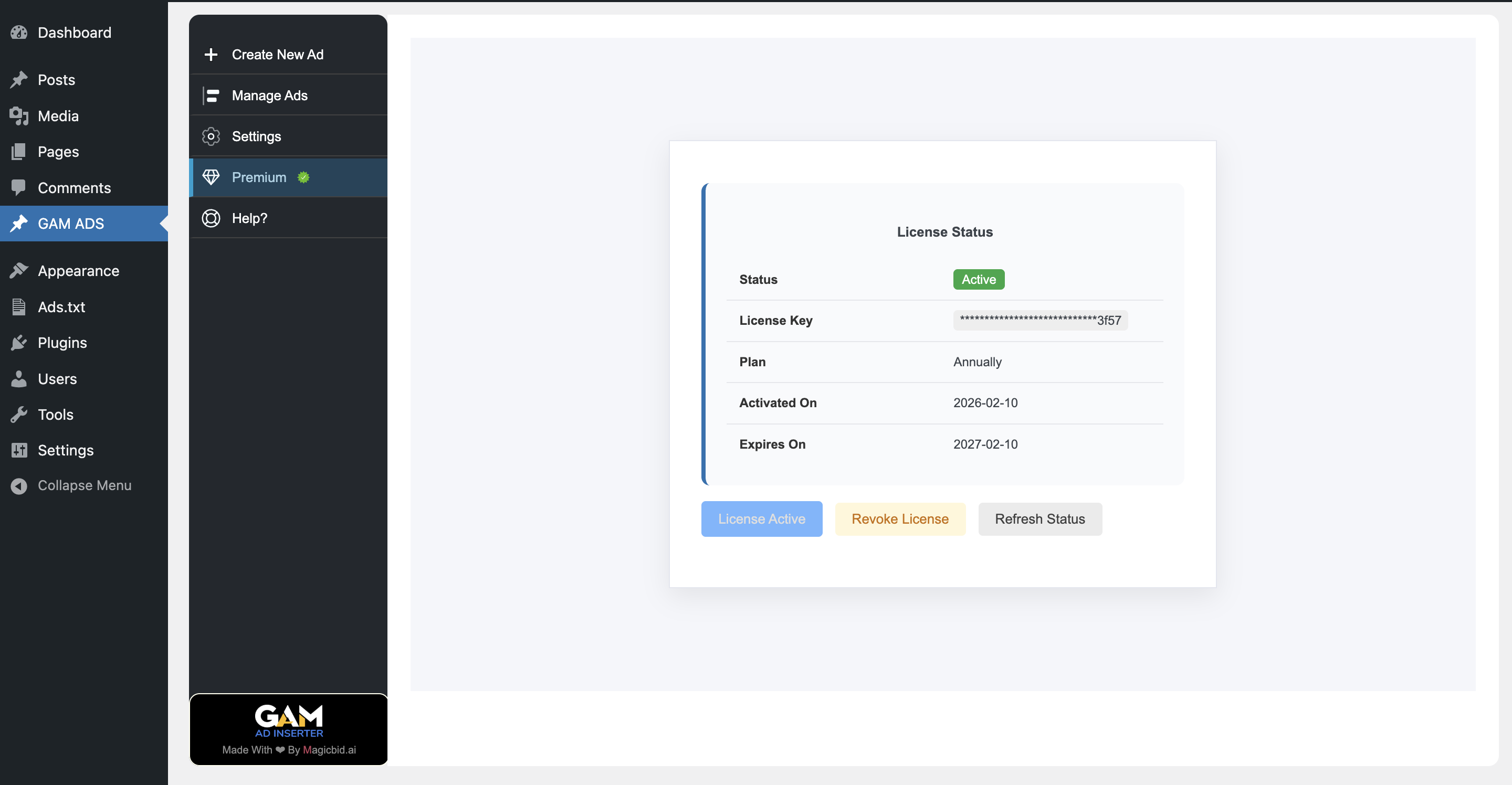Click the Manage Ads list icon
1512x785 pixels.
(x=211, y=96)
